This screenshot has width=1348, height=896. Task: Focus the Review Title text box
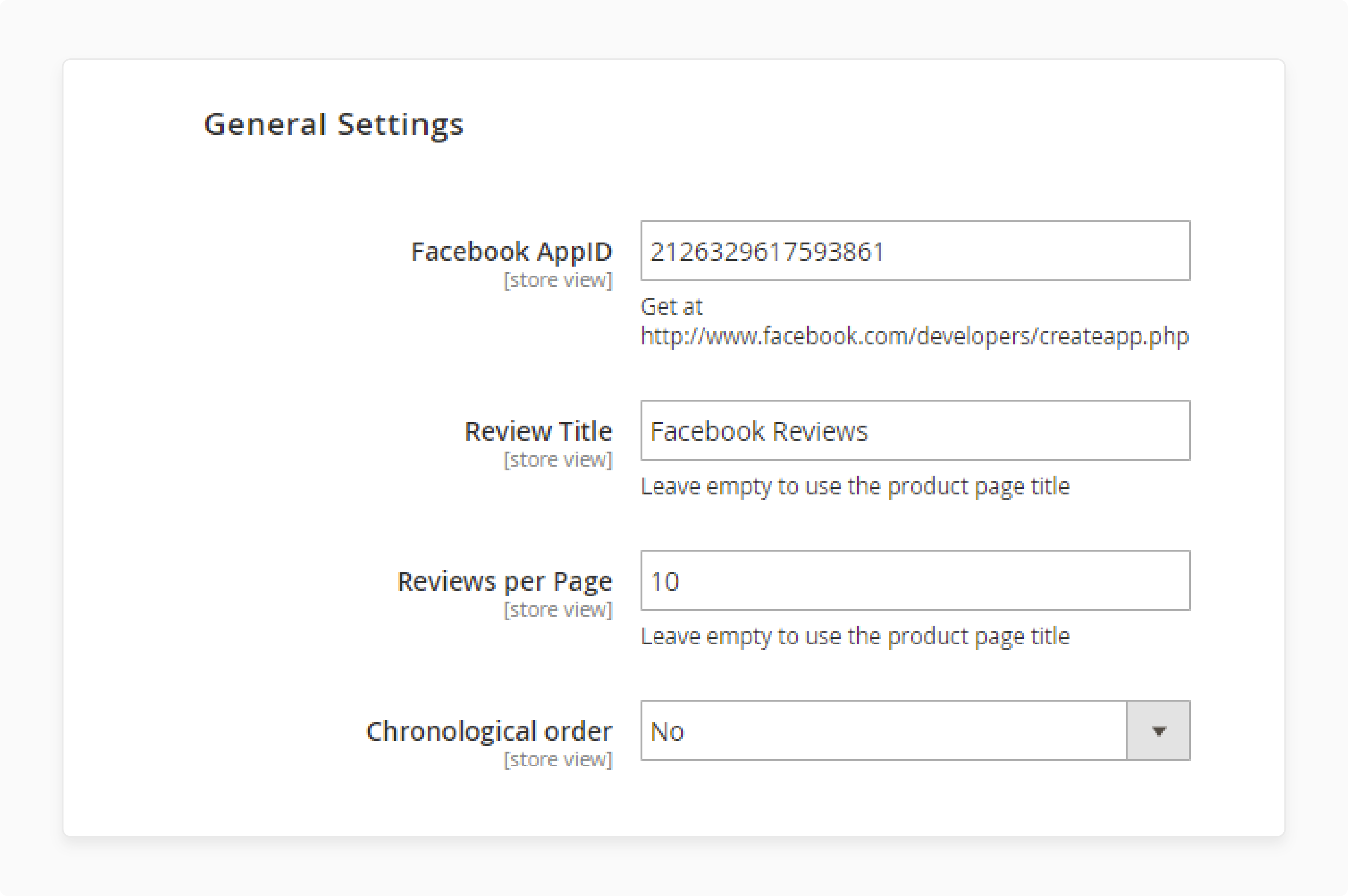[915, 430]
